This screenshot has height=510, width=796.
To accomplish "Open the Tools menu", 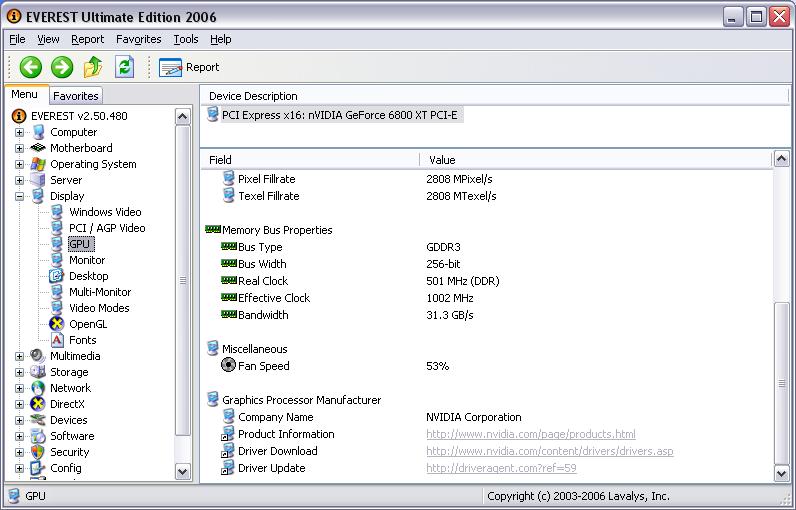I will [x=186, y=39].
